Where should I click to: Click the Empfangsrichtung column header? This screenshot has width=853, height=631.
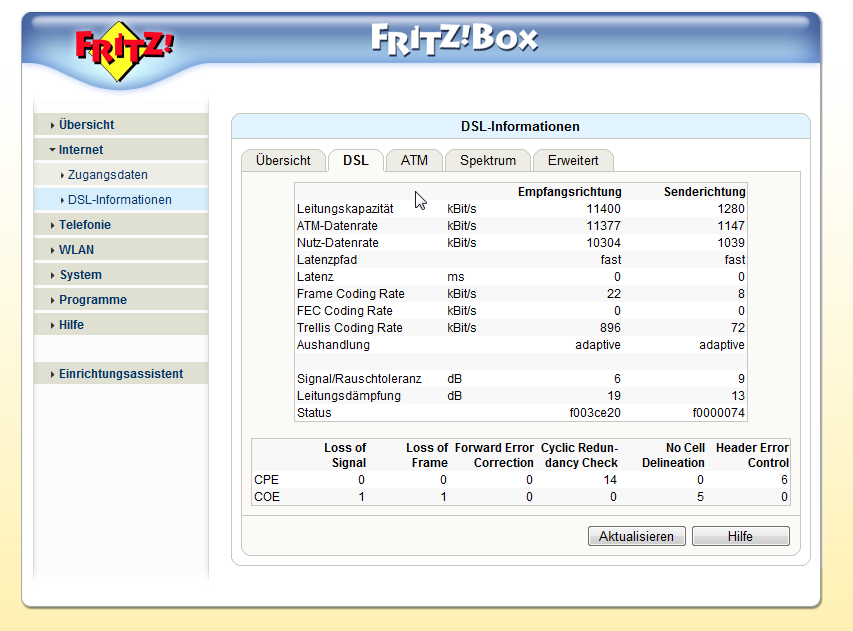(x=570, y=192)
